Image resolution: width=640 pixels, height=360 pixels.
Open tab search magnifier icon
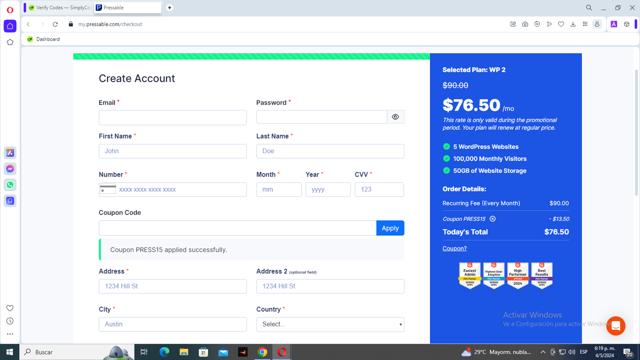click(x=589, y=8)
